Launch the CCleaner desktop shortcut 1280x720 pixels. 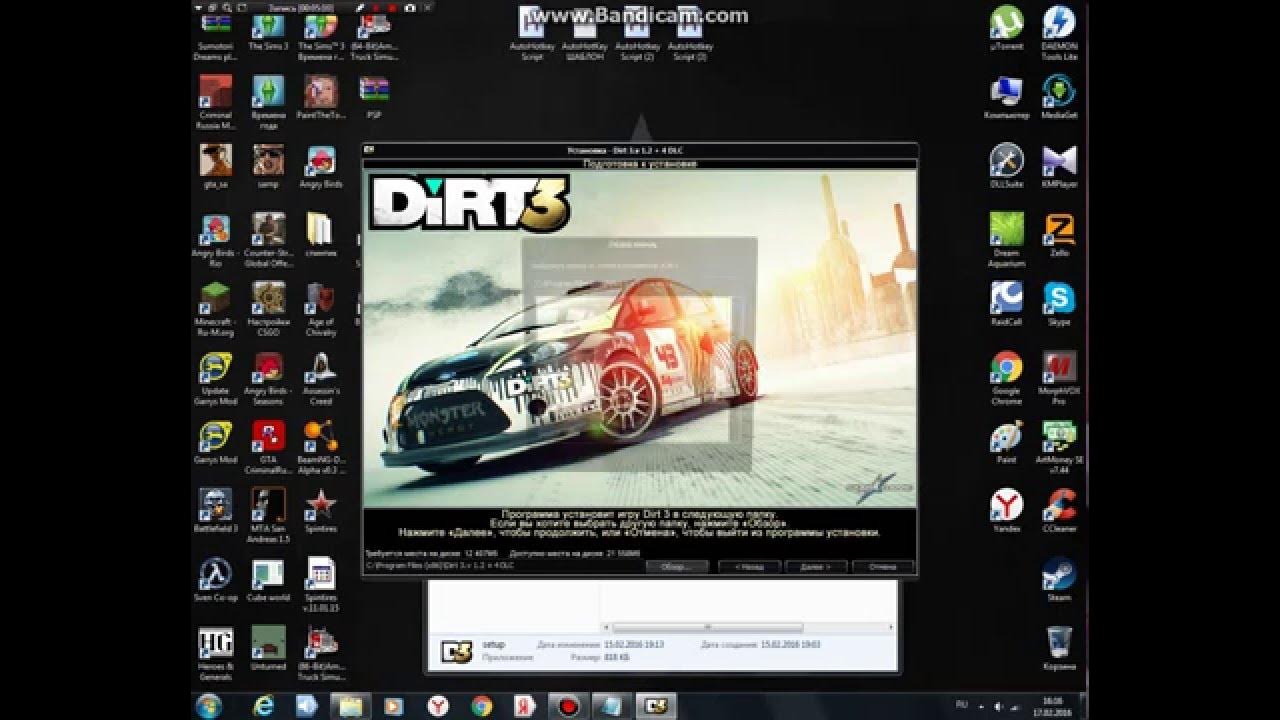point(1059,510)
